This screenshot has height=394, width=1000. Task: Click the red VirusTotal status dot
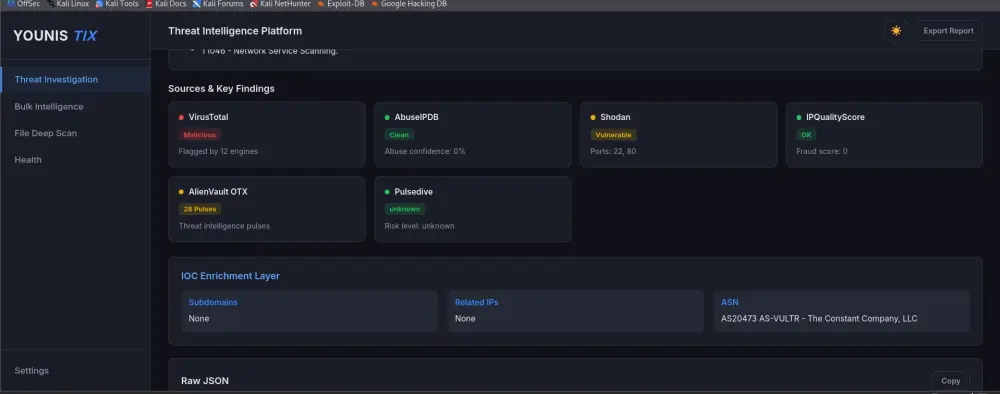coord(181,117)
